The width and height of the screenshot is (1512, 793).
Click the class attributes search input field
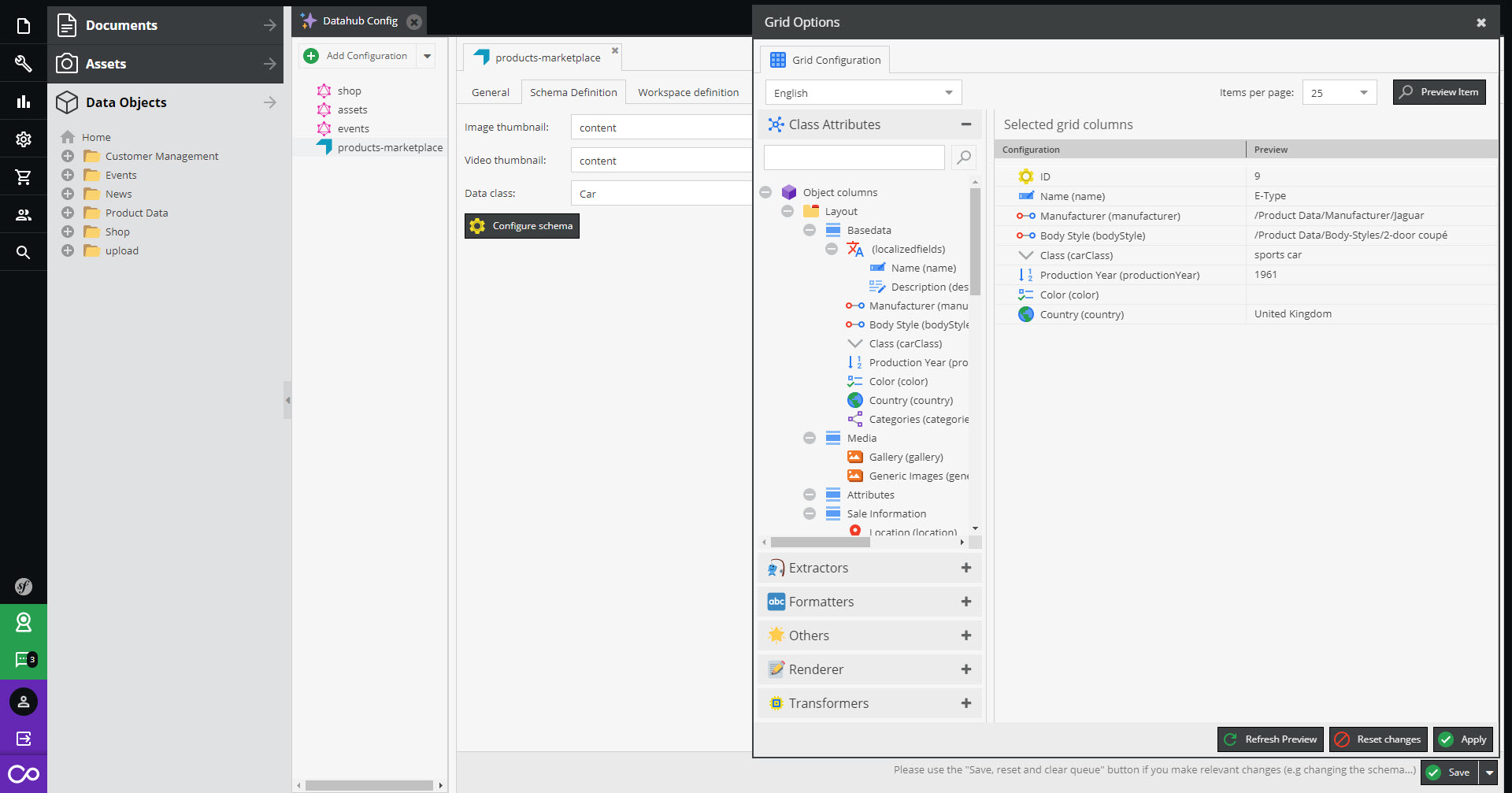[854, 157]
